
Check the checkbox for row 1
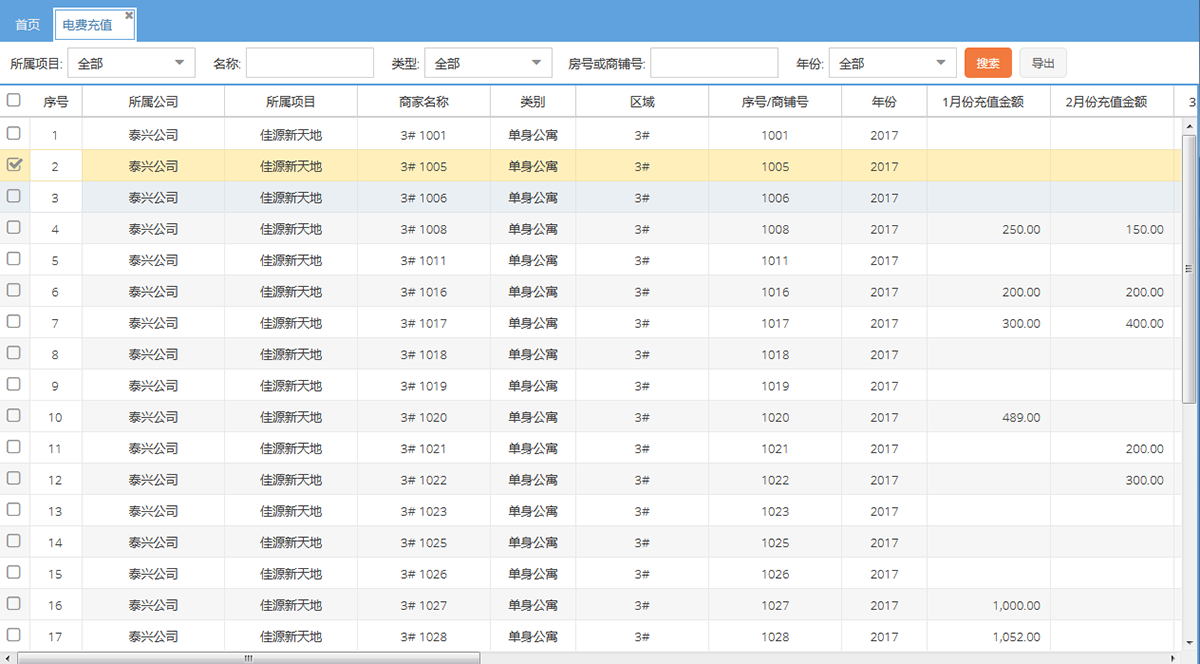(14, 133)
